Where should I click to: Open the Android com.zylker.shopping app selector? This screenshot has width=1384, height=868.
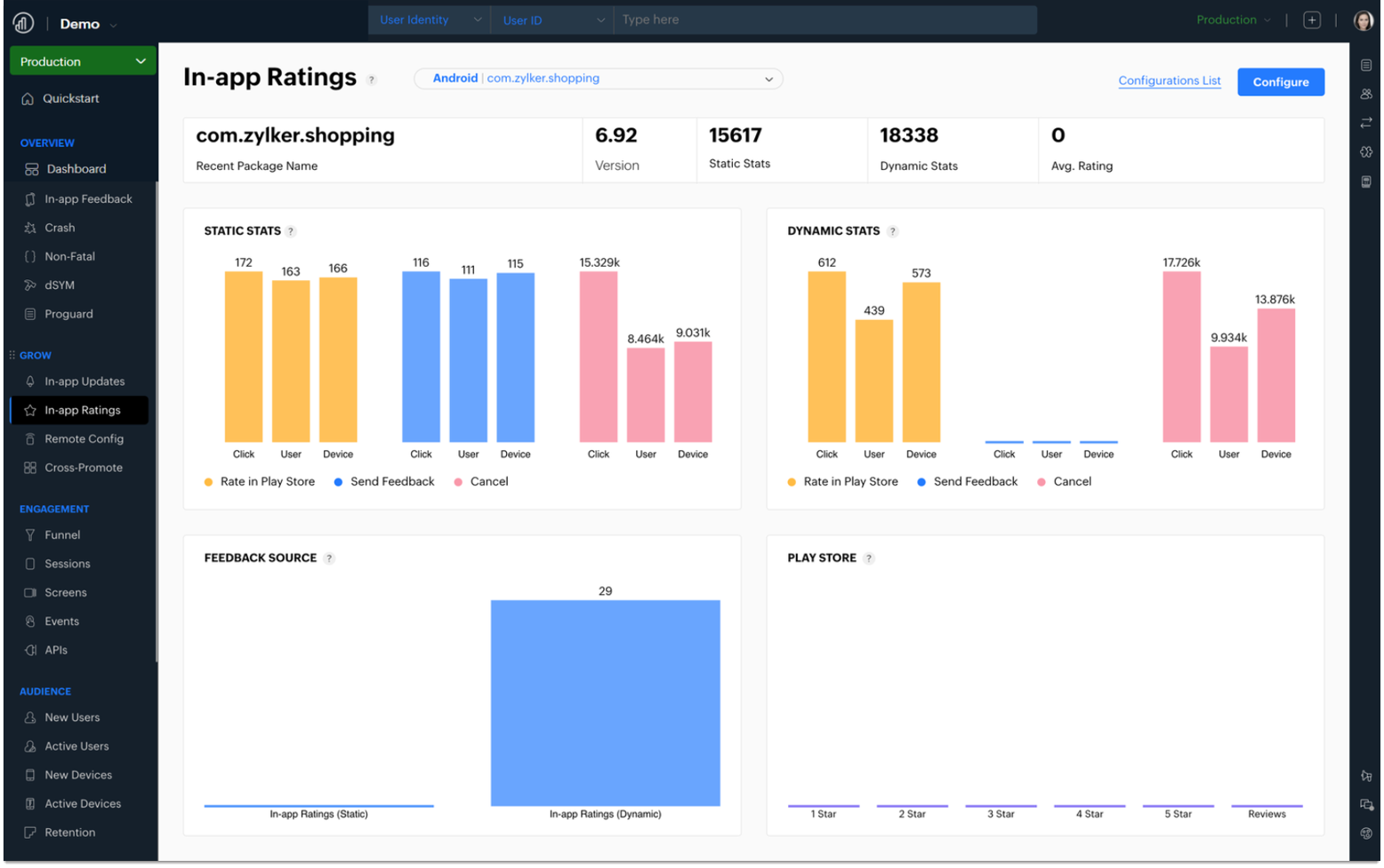599,79
